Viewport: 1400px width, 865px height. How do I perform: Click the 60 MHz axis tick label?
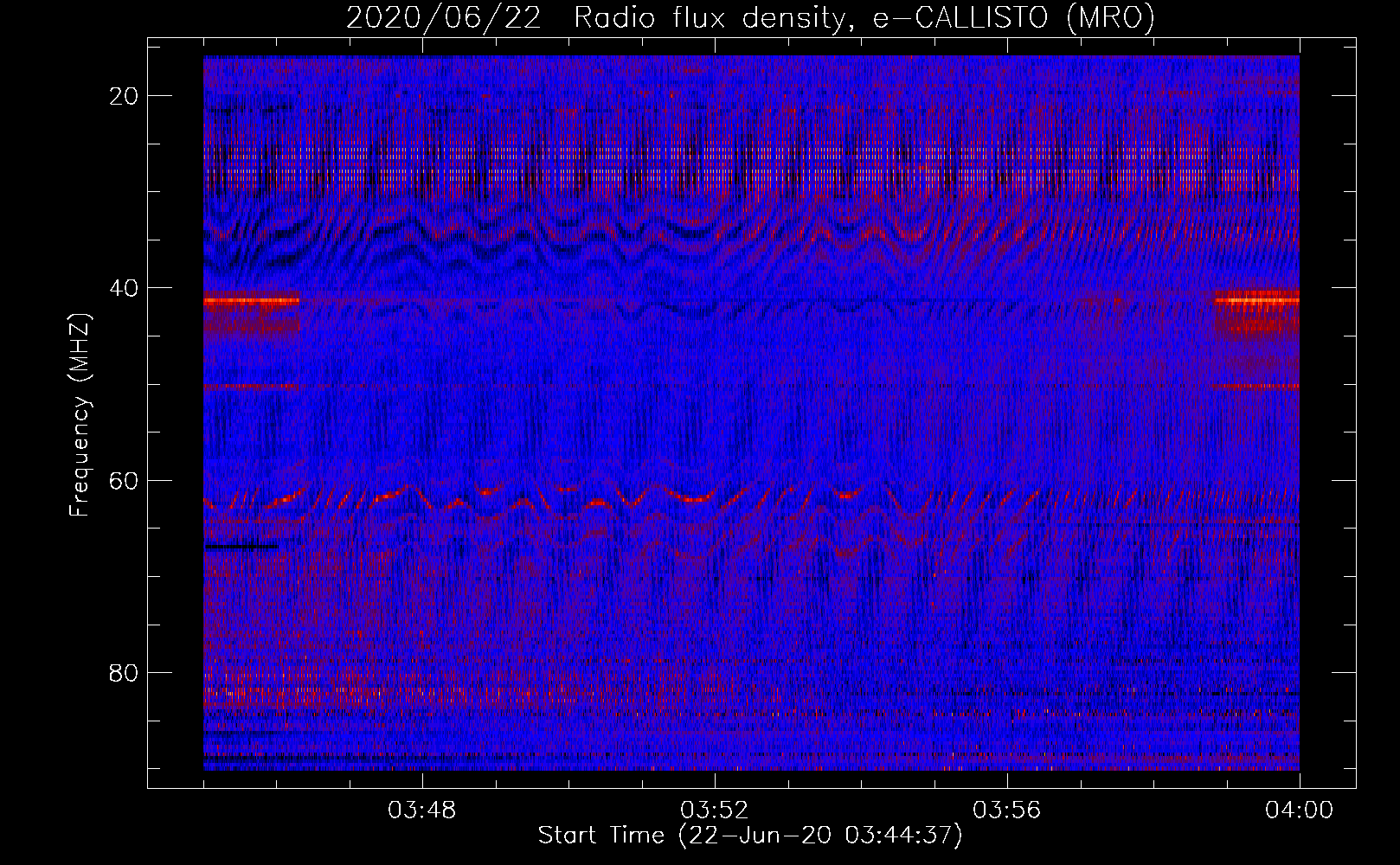[125, 480]
